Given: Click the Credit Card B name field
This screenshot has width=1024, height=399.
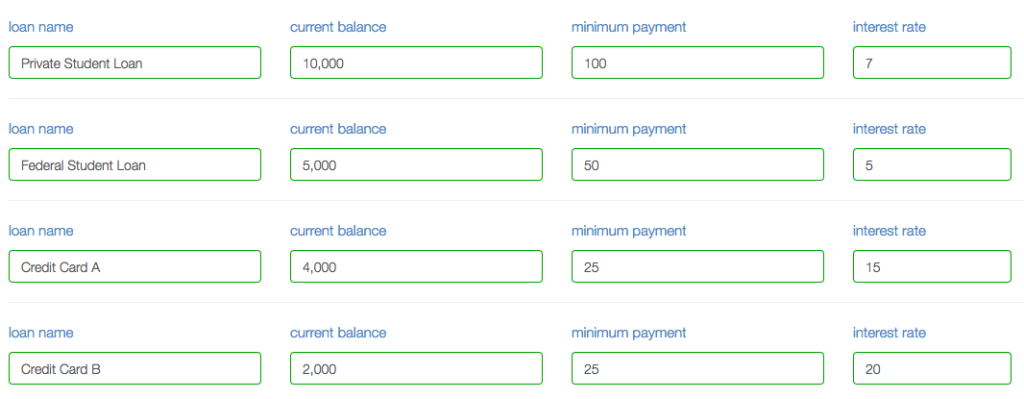Looking at the screenshot, I should coord(135,368).
